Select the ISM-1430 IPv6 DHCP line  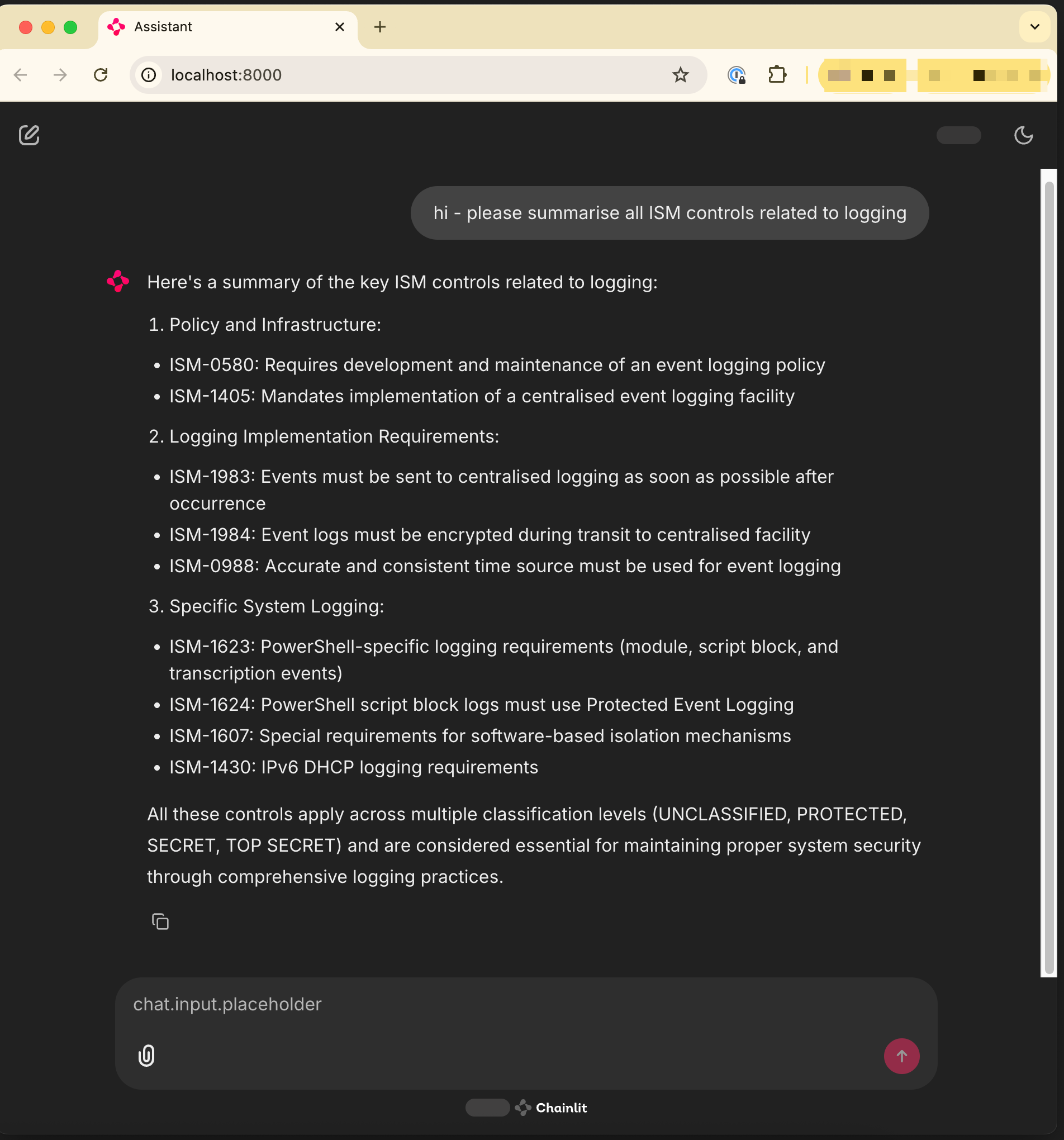click(353, 767)
